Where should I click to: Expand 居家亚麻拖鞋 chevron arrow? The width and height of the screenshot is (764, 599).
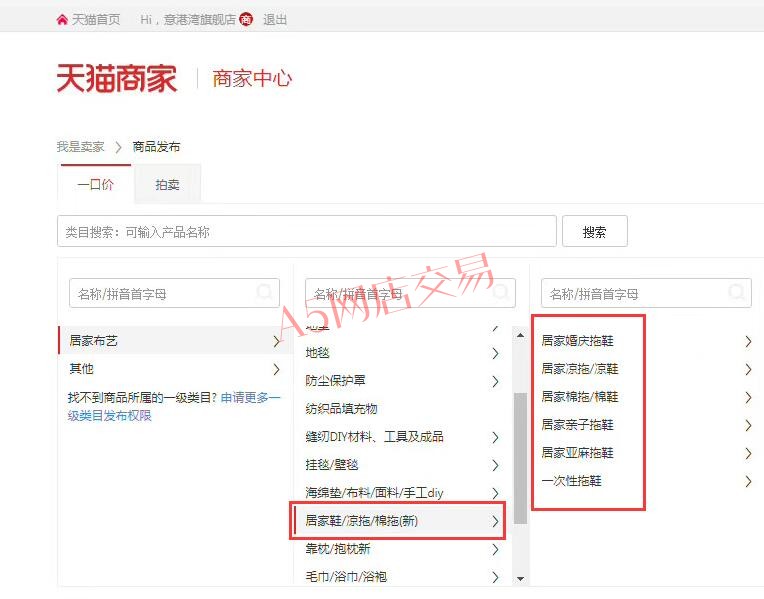pyautogui.click(x=748, y=454)
